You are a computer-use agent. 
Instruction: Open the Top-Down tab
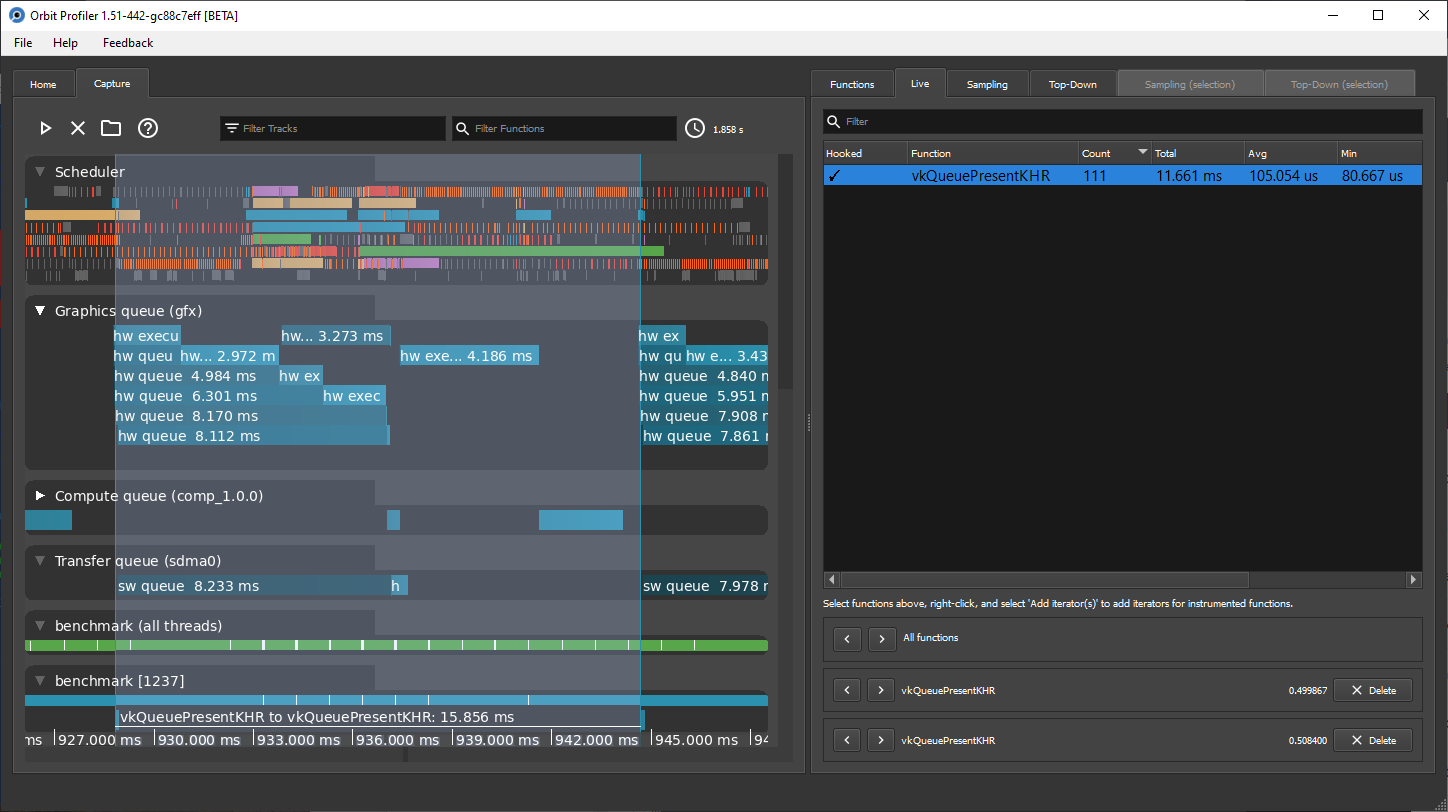[1073, 84]
